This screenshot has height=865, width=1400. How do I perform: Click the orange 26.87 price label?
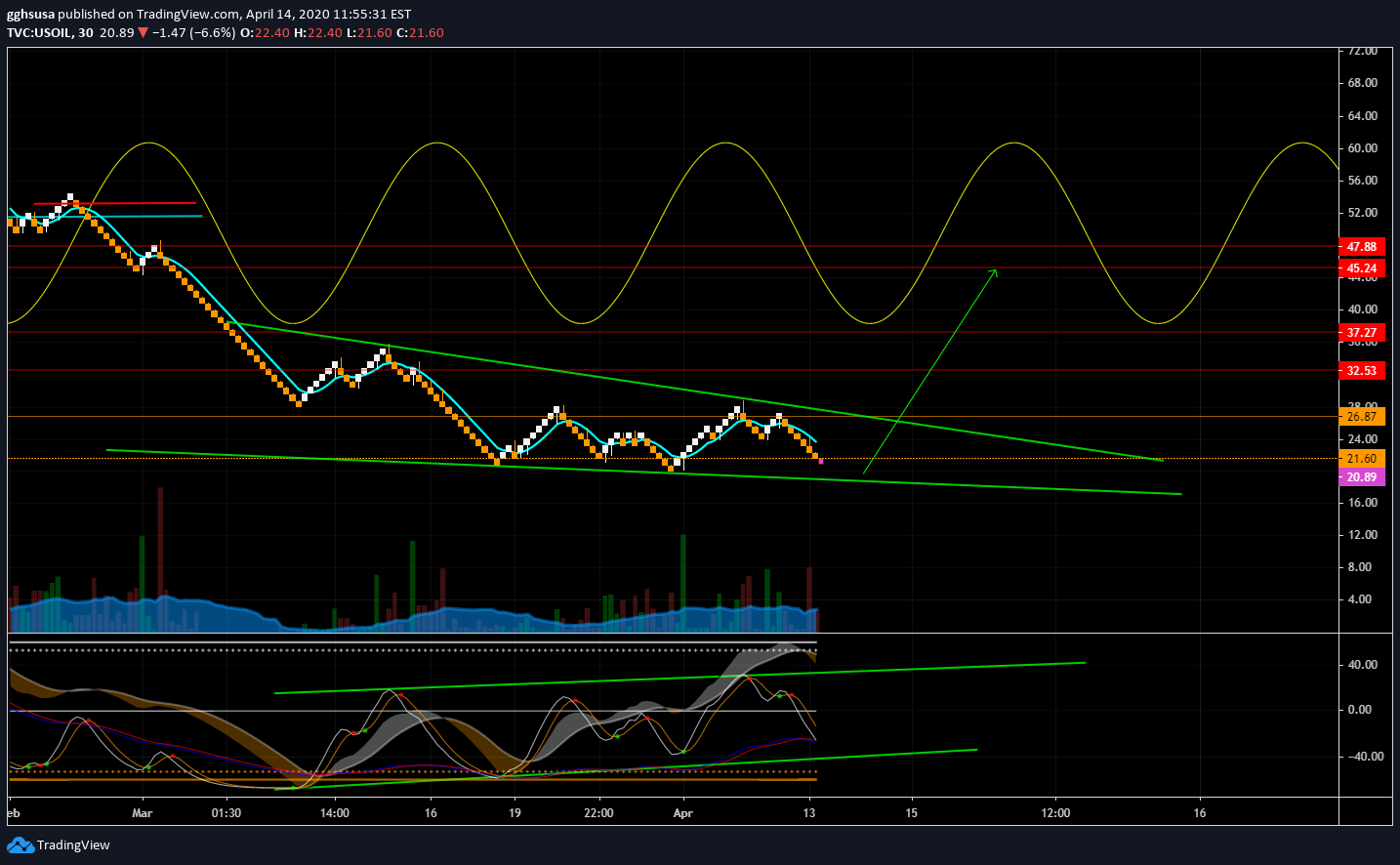[x=1362, y=417]
